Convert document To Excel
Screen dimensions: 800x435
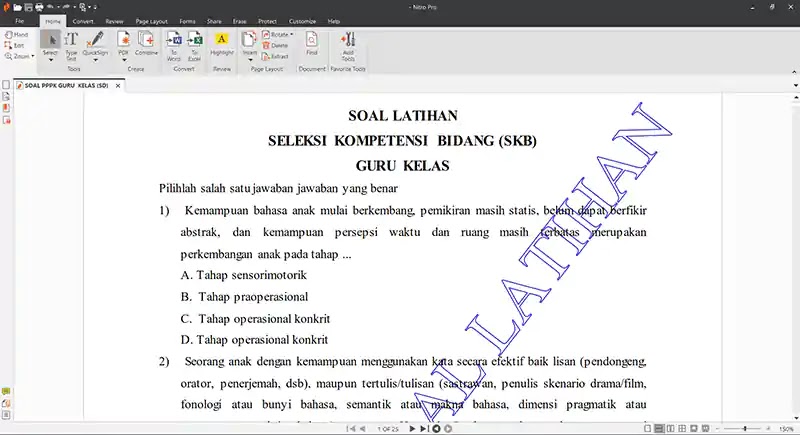194,46
